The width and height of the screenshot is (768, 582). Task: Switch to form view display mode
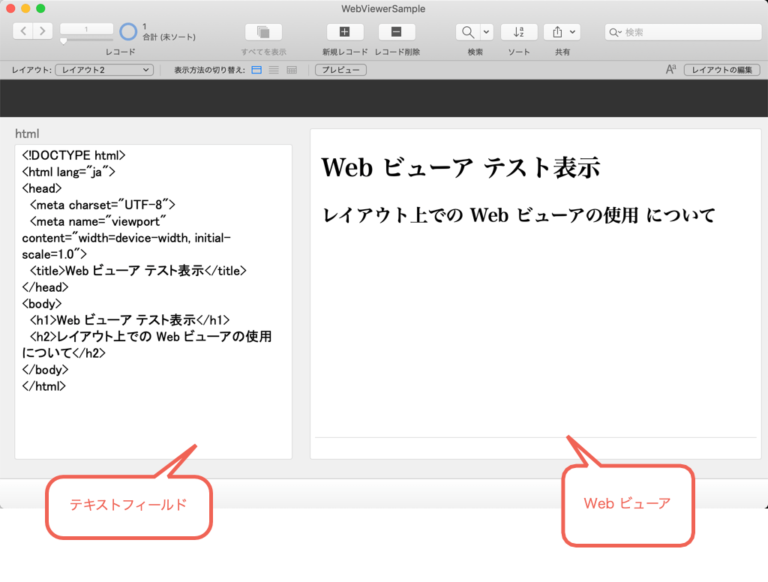256,70
